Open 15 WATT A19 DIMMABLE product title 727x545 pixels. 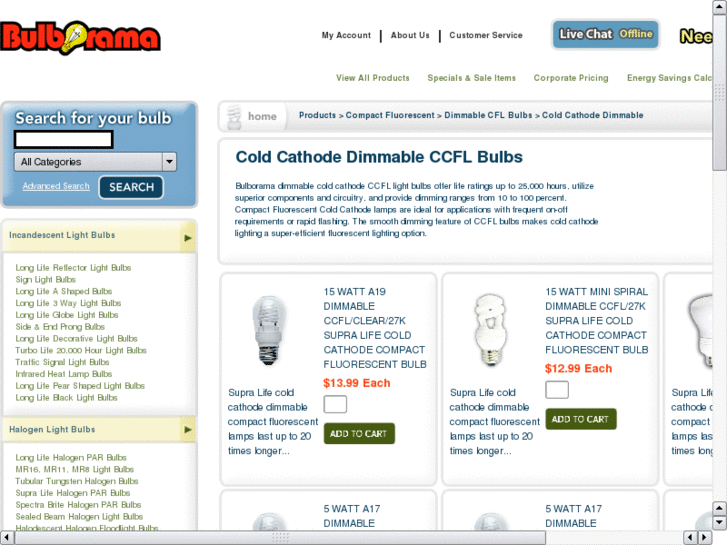pyautogui.click(x=375, y=328)
